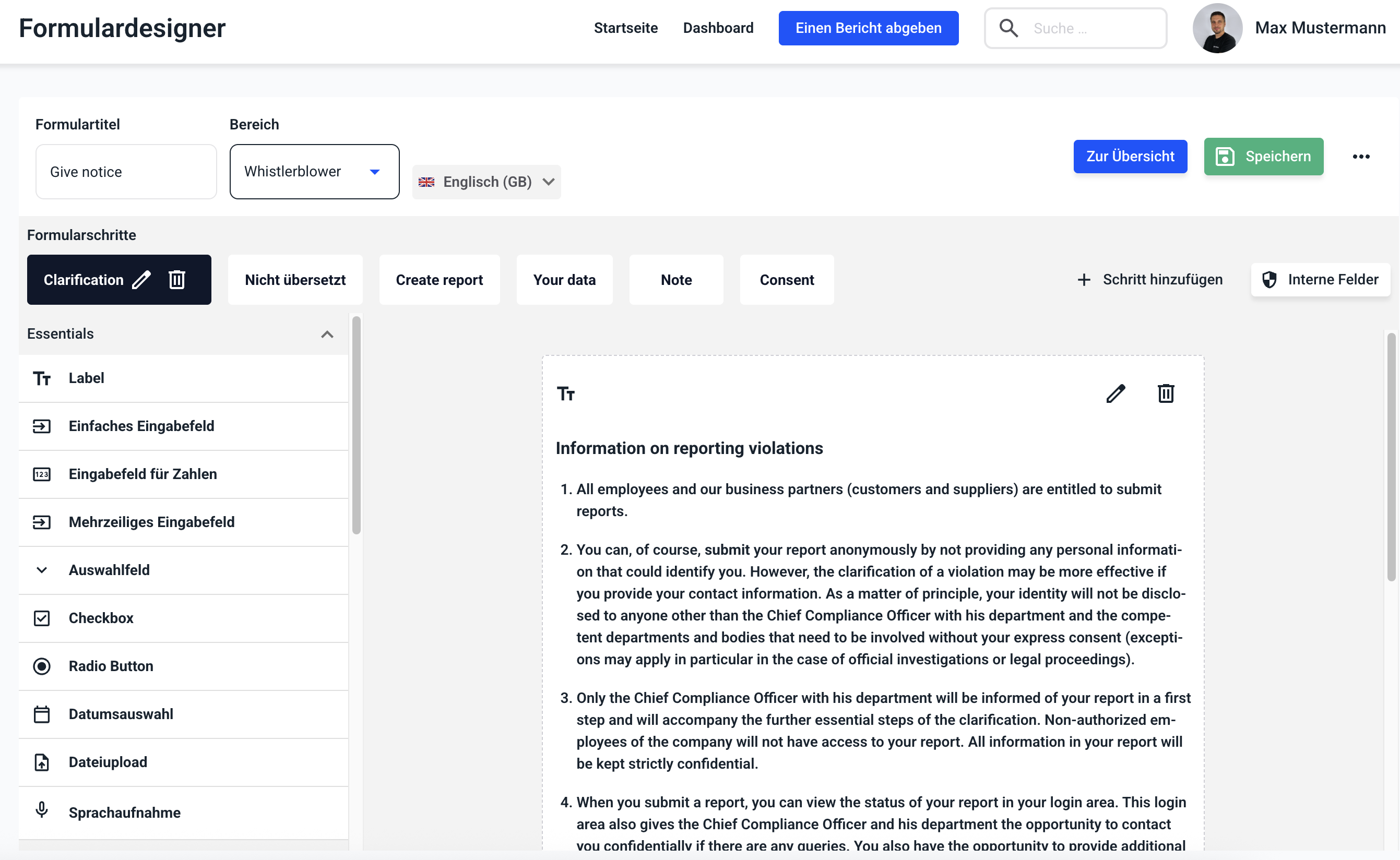
Task: Collapse the Essentials section
Action: 327,335
